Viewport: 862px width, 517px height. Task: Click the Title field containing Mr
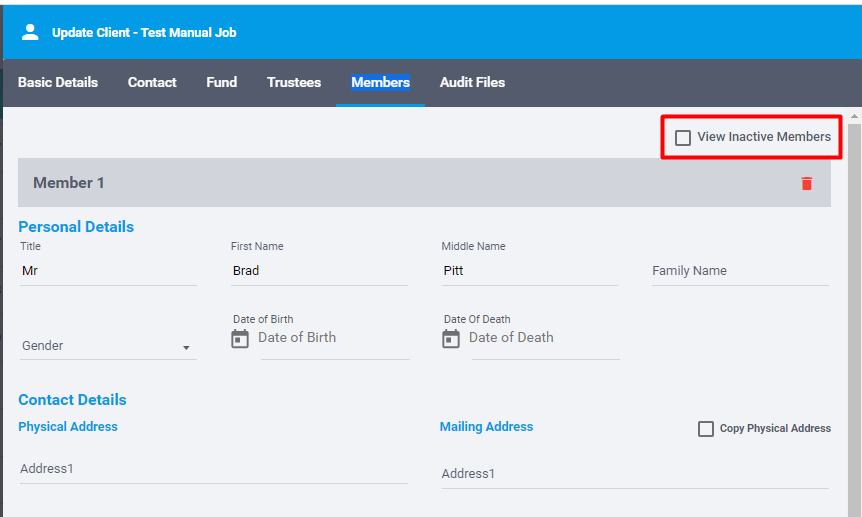pos(107,271)
